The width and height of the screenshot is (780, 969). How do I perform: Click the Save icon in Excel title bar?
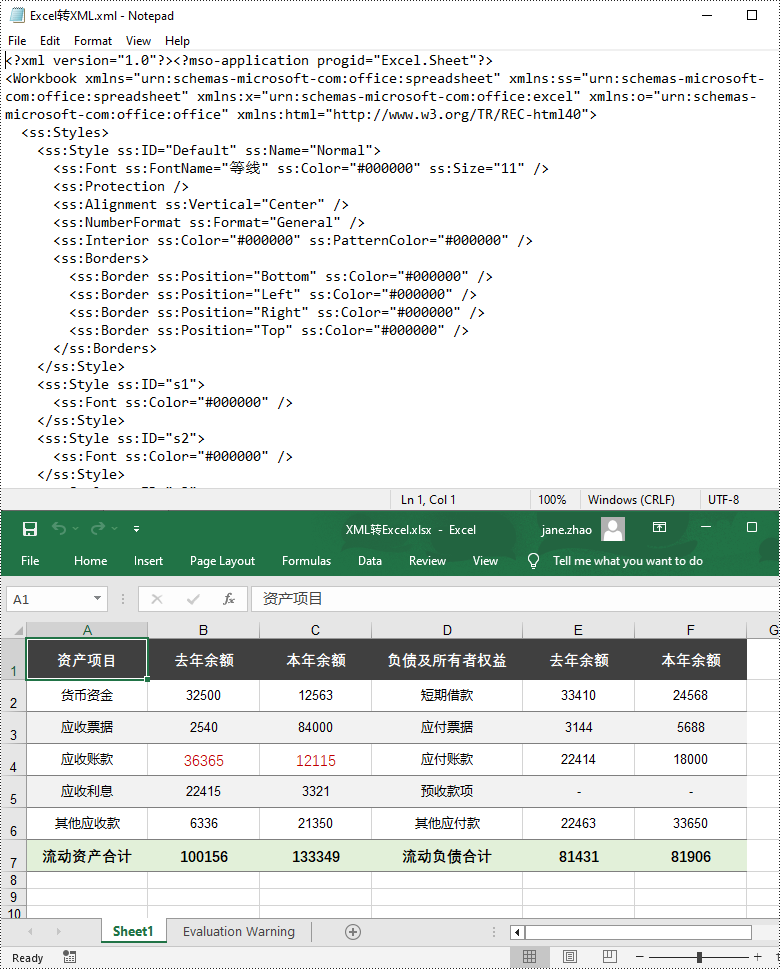click(x=30, y=529)
